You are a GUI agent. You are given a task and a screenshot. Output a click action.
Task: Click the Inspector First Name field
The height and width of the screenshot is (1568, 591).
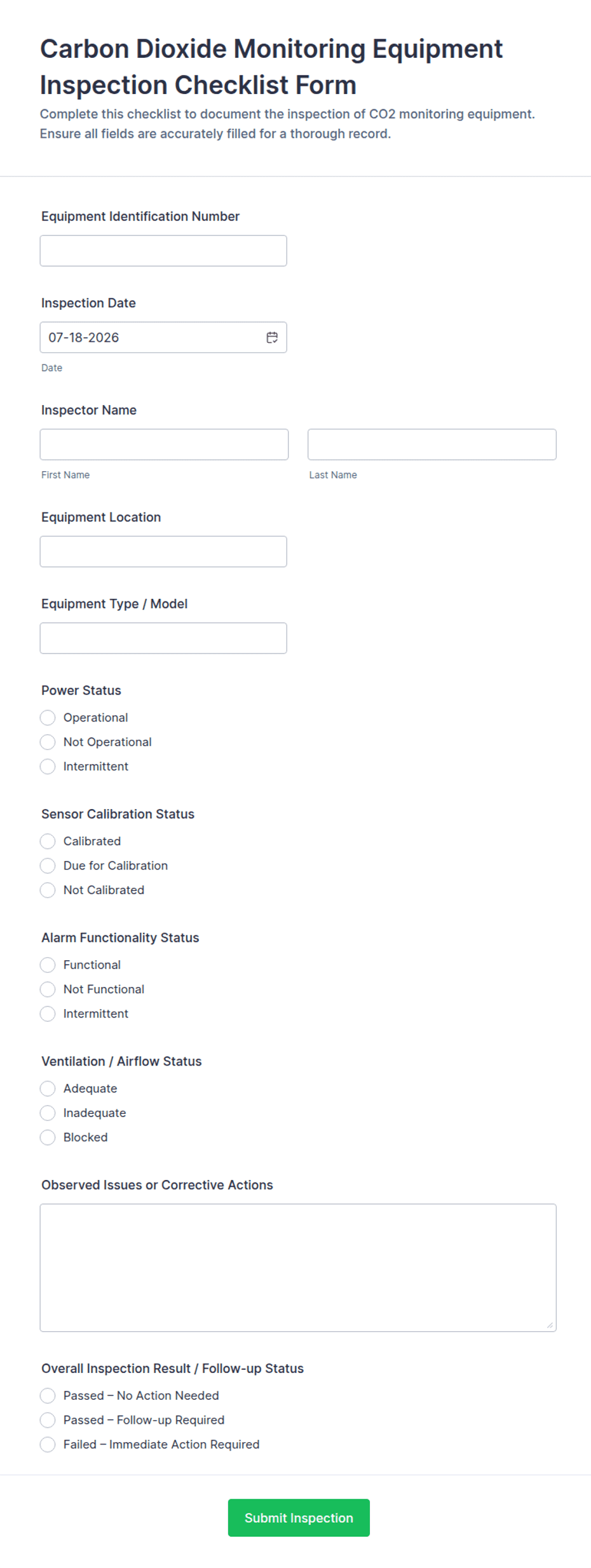[x=164, y=445]
